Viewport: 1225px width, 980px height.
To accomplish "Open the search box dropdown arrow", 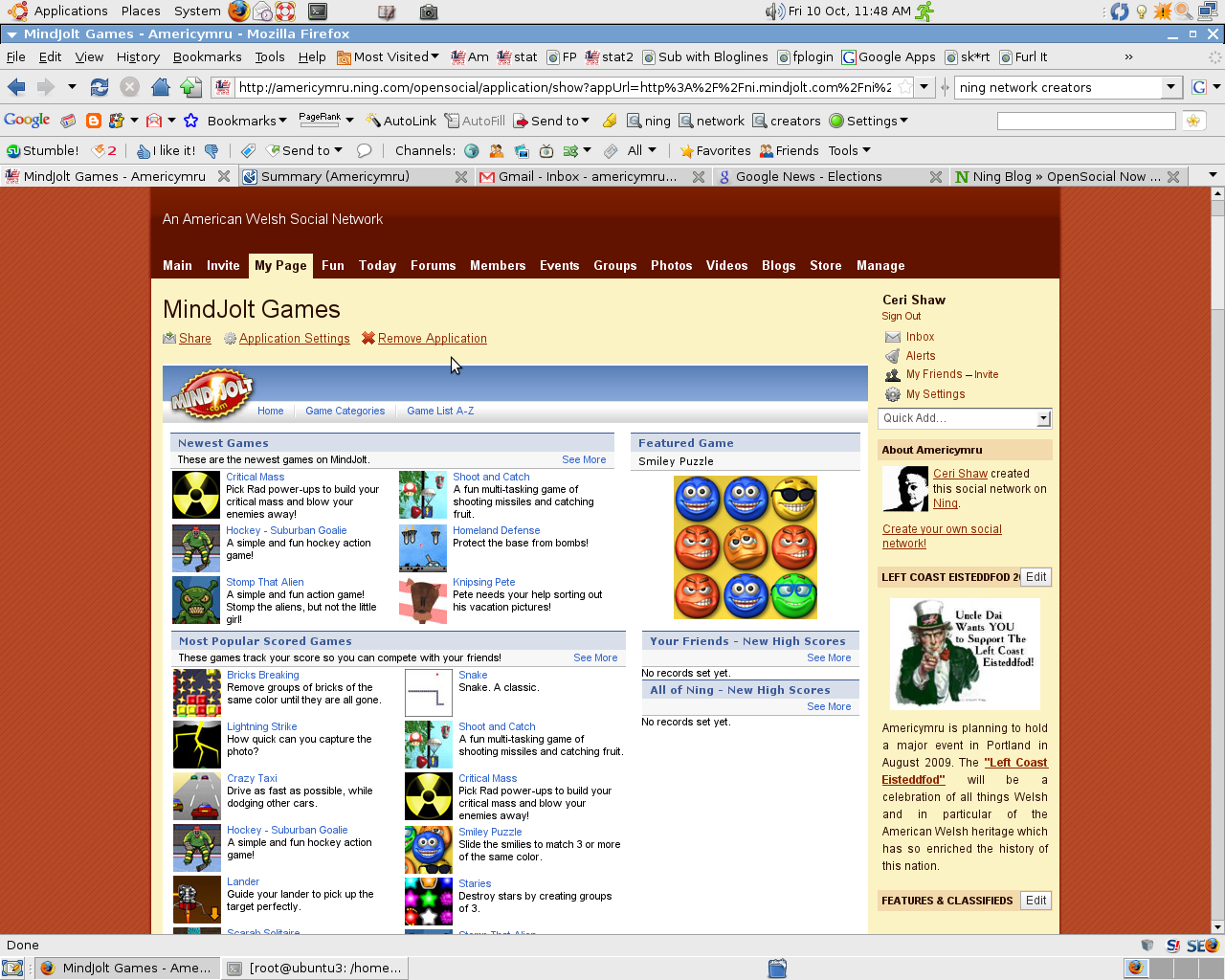I will (1170, 87).
